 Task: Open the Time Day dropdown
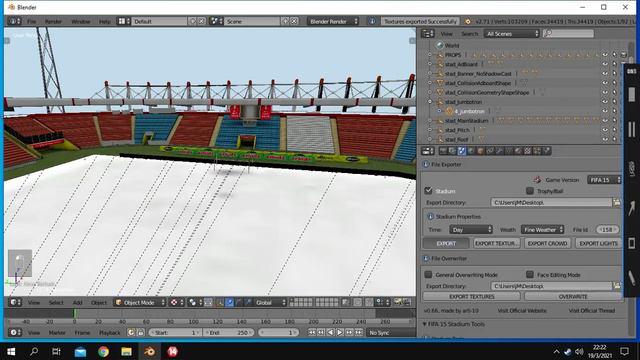[x=471, y=230]
